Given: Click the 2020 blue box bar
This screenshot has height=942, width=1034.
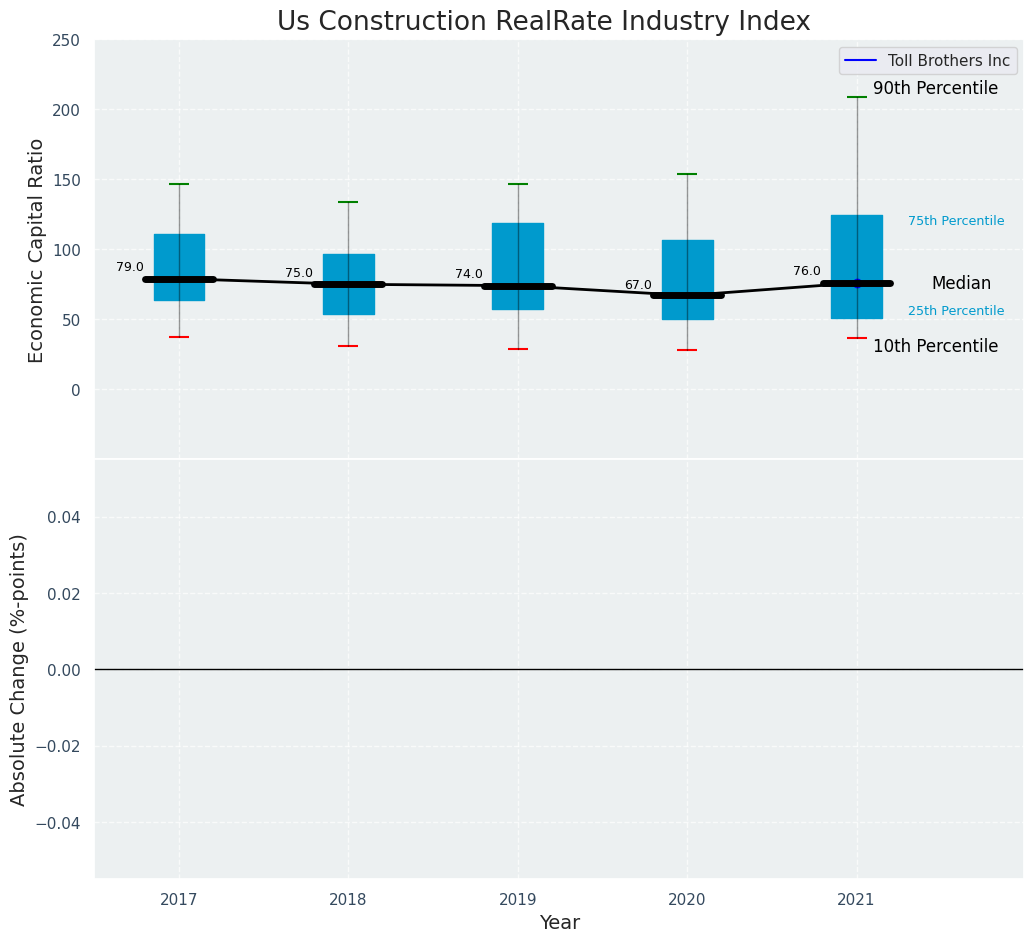Looking at the screenshot, I should pos(688,280).
